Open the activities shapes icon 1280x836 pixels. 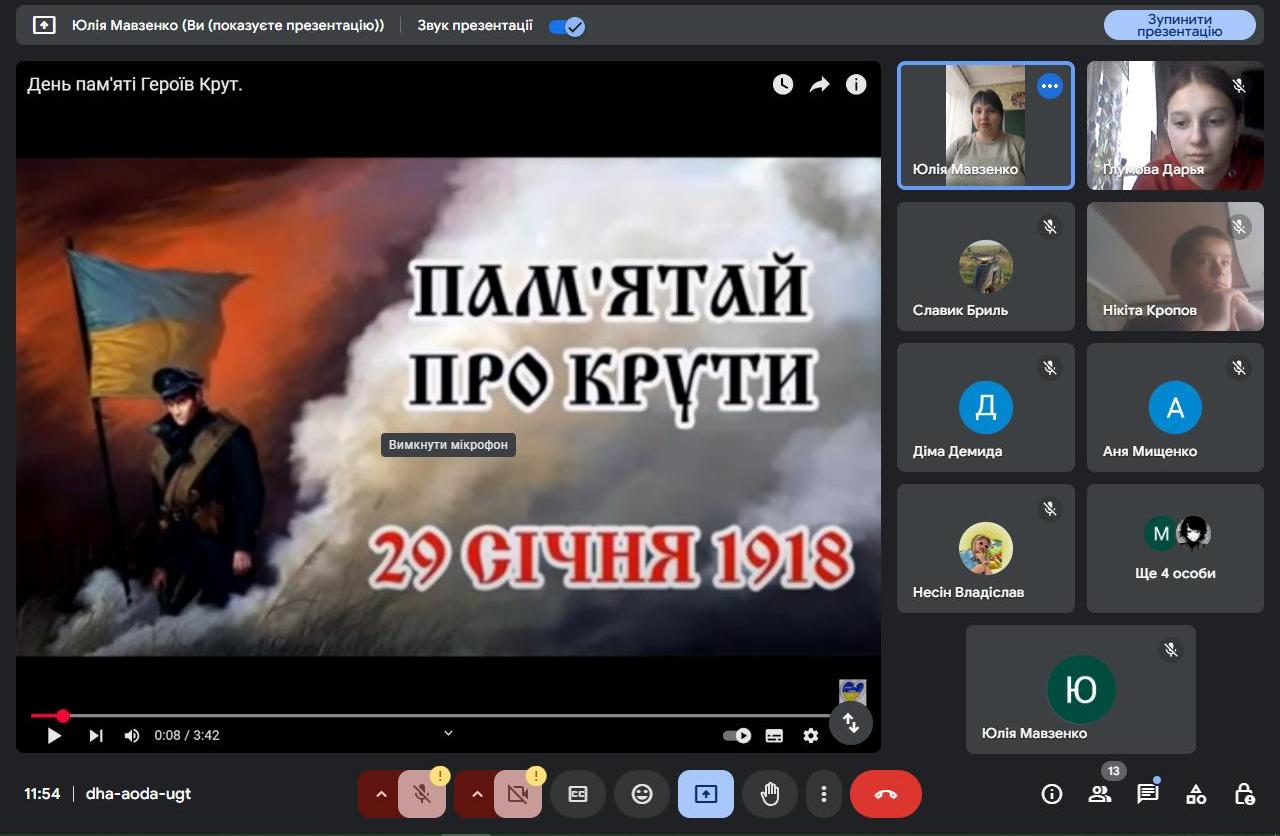pos(1196,794)
